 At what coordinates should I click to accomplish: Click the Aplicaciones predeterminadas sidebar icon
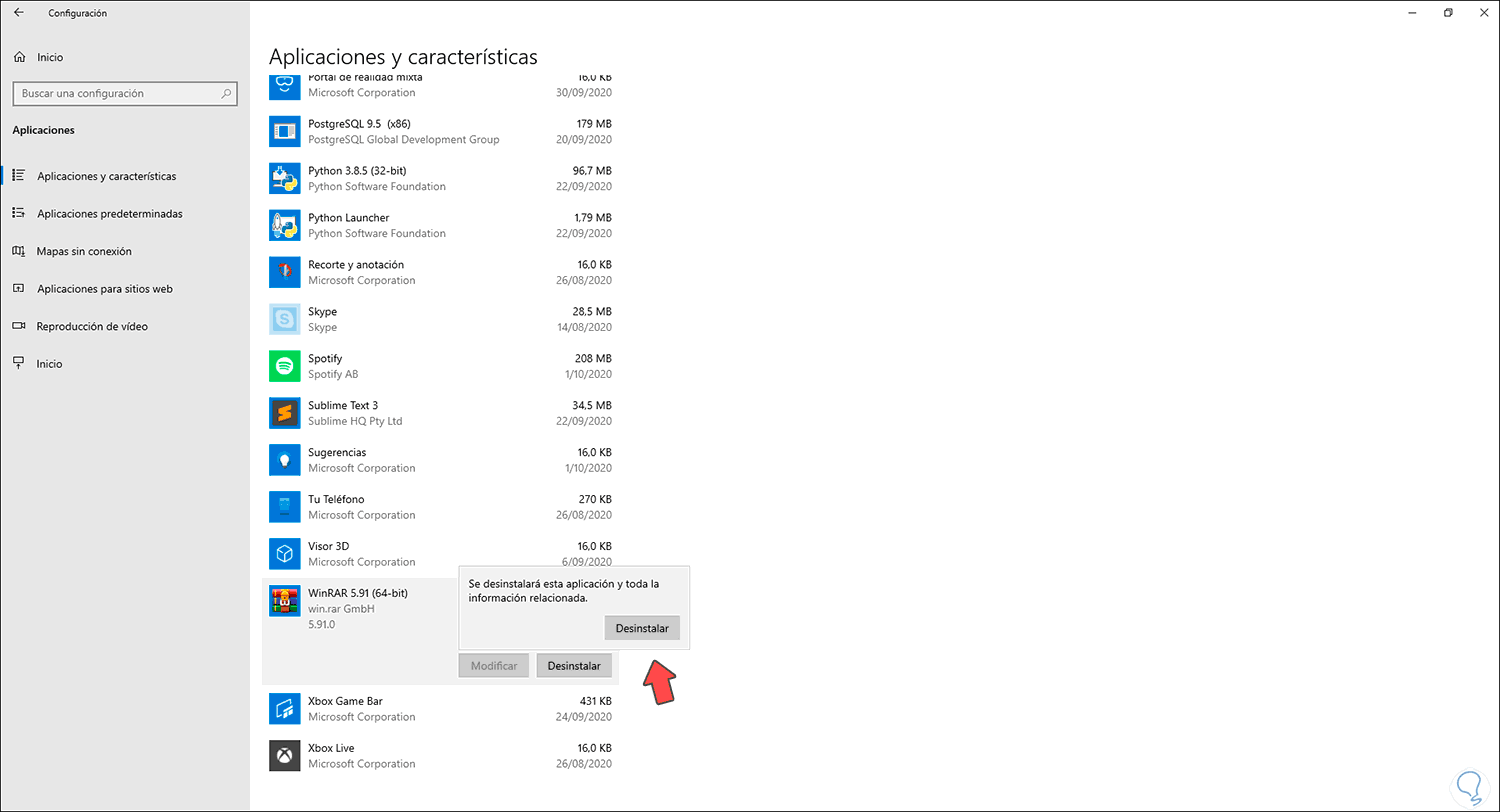[18, 213]
